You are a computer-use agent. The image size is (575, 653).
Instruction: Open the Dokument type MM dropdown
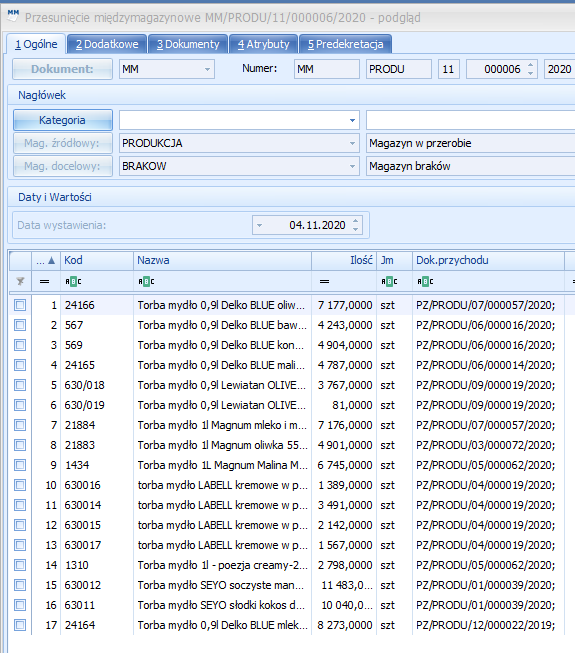(x=207, y=69)
